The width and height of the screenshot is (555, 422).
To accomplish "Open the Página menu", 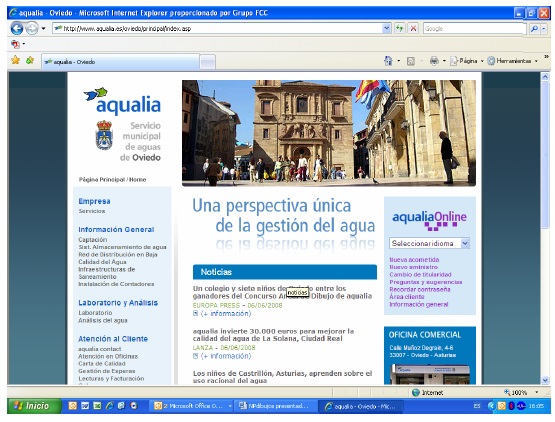I will click(x=467, y=61).
